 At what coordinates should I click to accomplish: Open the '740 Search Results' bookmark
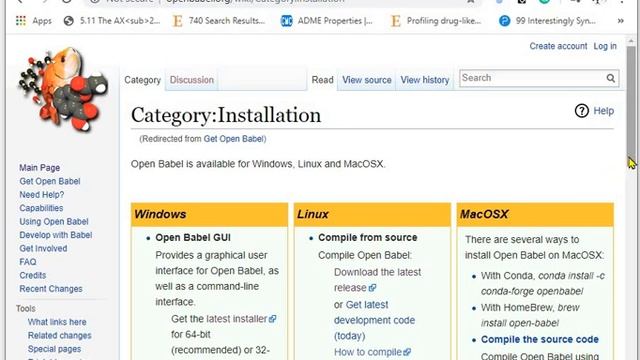[219, 20]
